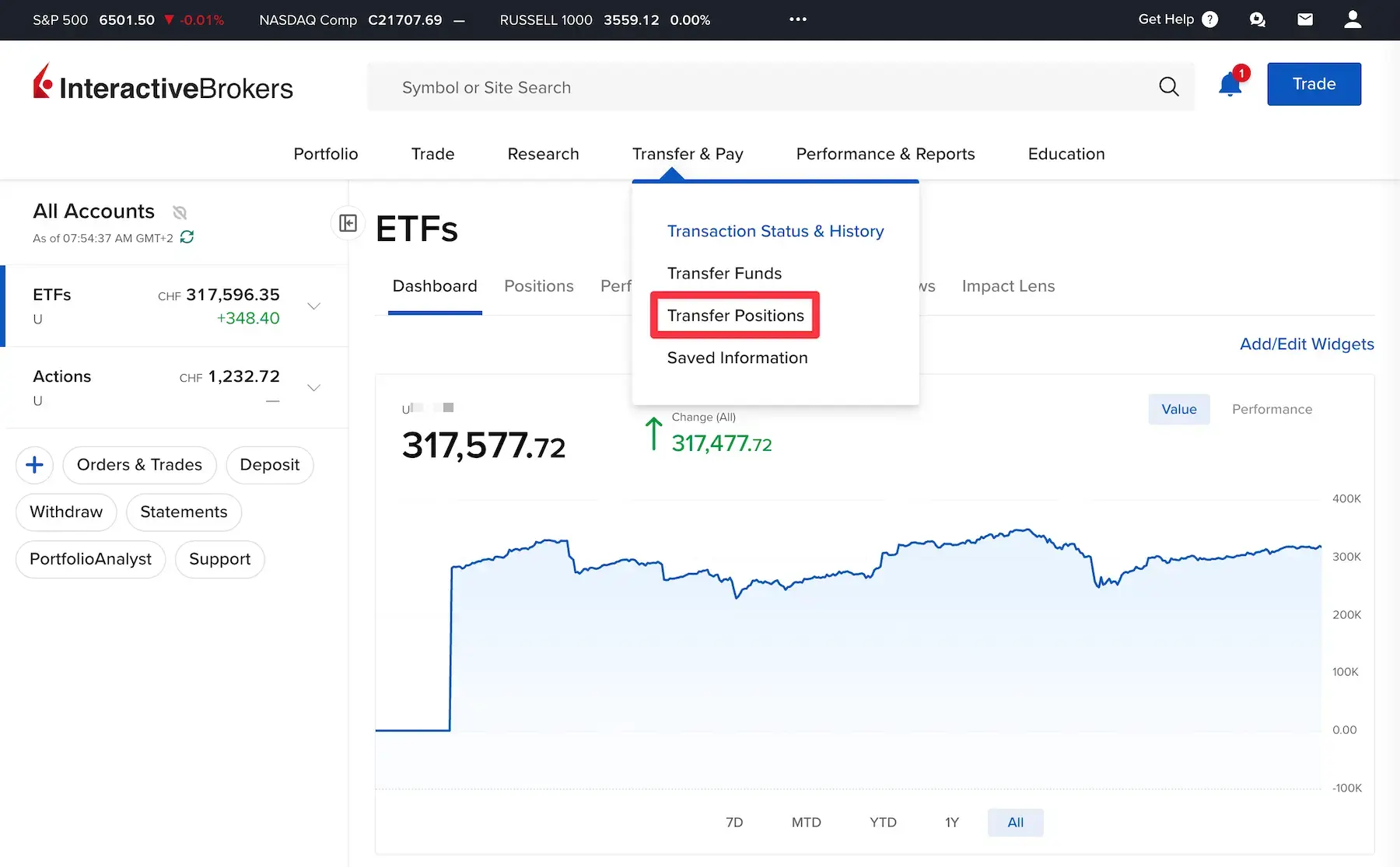Screen dimensions: 1400x867
Task: Click the Support button
Action: coord(220,560)
